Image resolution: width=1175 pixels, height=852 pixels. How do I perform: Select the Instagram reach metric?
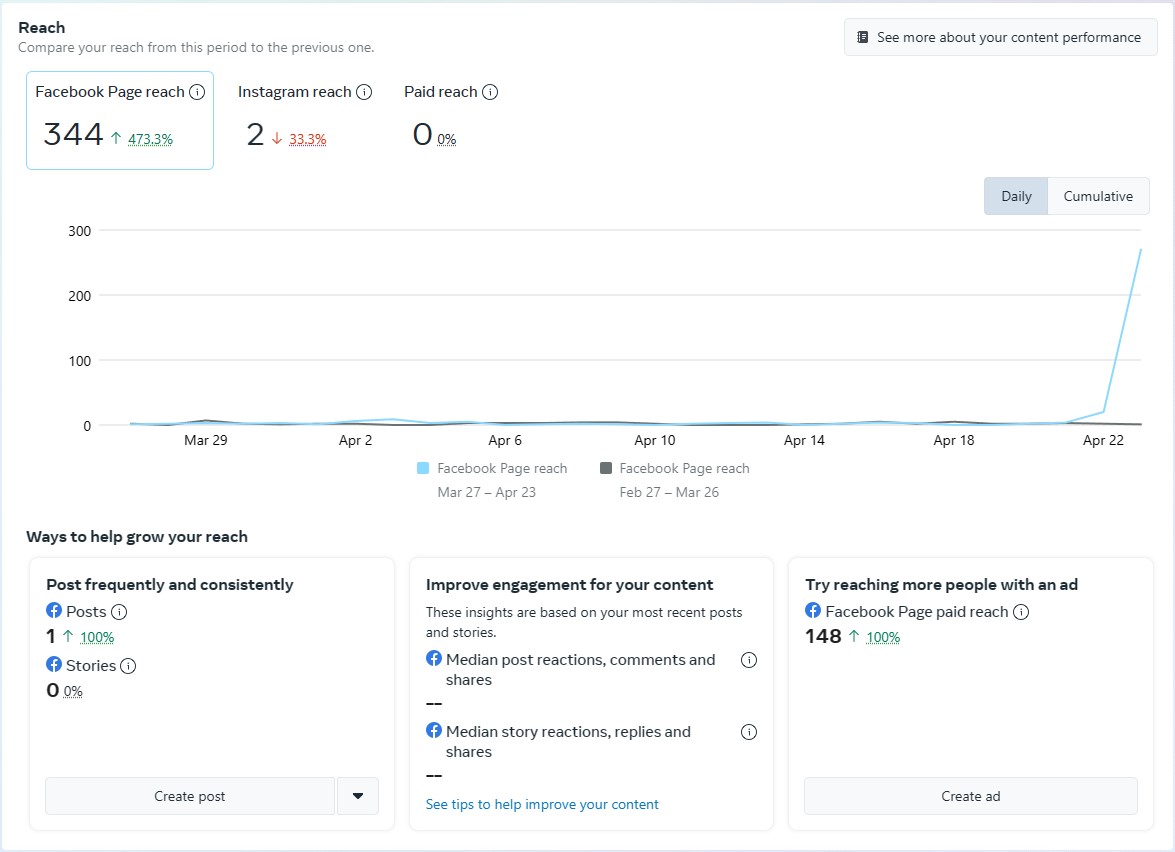coord(304,121)
